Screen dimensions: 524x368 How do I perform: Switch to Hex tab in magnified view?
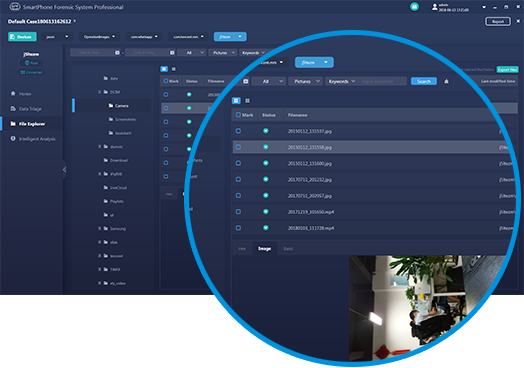pyautogui.click(x=242, y=249)
